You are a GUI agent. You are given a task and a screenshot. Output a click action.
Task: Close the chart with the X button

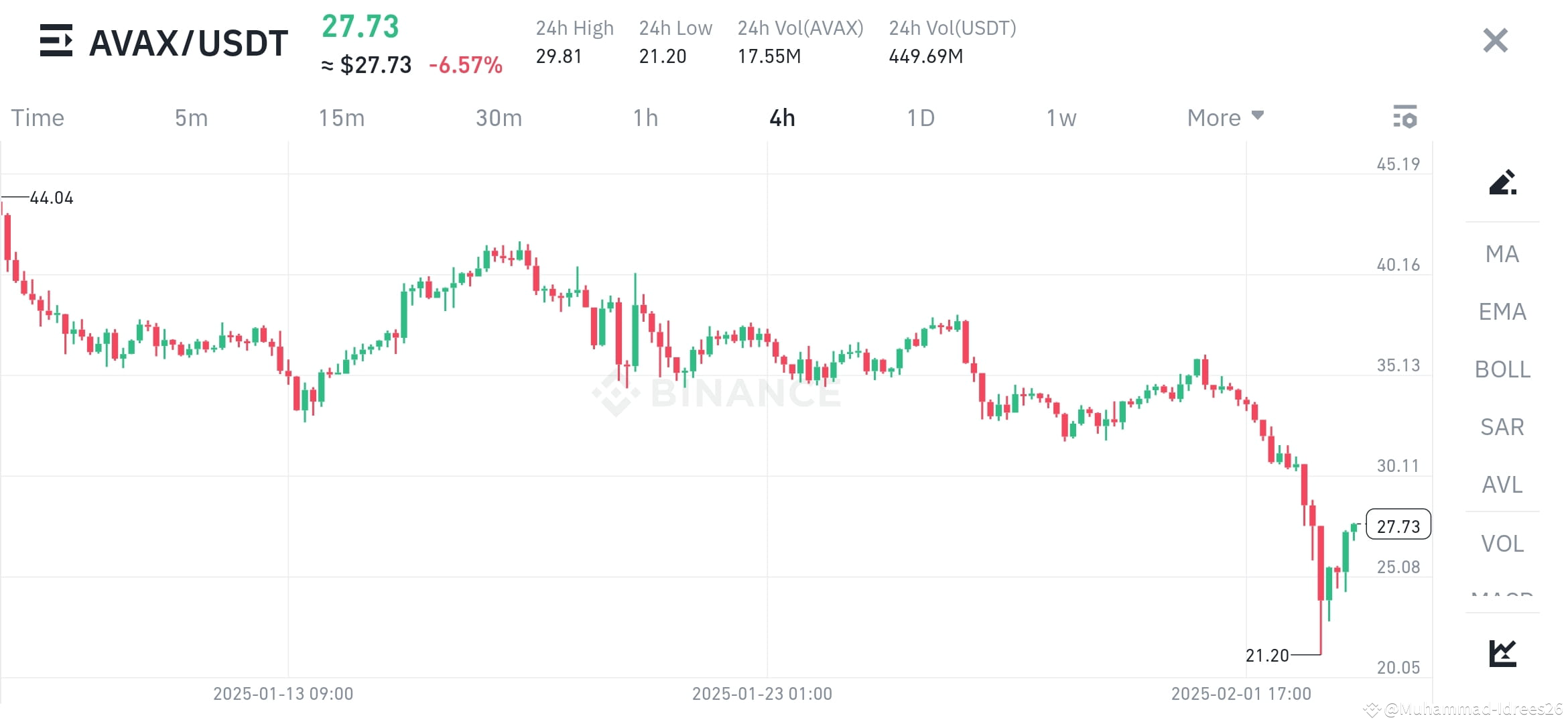[1495, 41]
